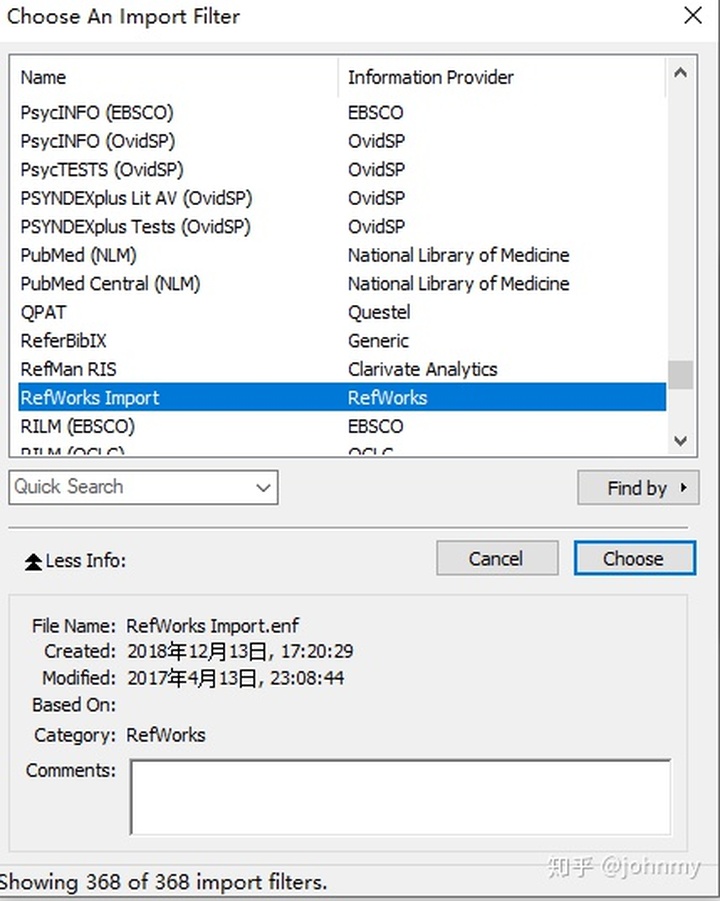The height and width of the screenshot is (901, 720).
Task: Close the Choose An Import Filter dialog
Action: coord(693,16)
